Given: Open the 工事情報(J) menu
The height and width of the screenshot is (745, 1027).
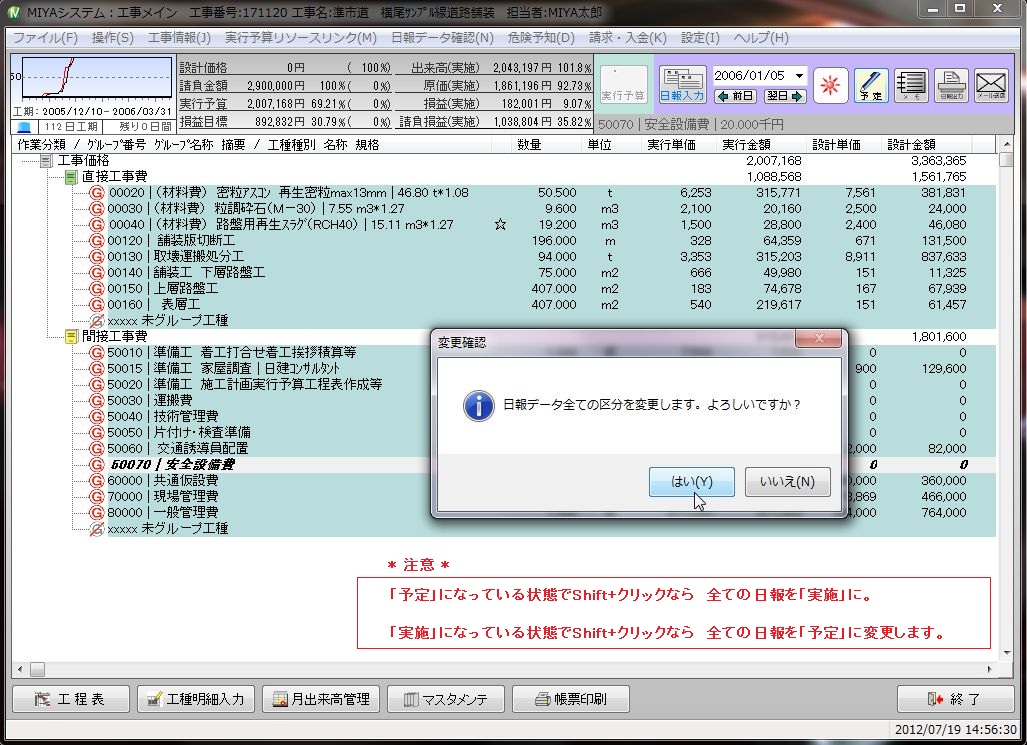Looking at the screenshot, I should [x=179, y=37].
